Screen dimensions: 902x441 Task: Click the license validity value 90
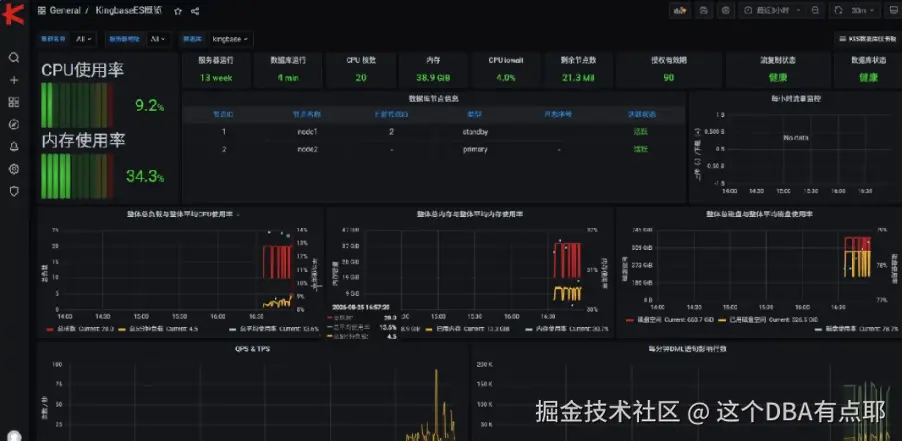pos(668,78)
